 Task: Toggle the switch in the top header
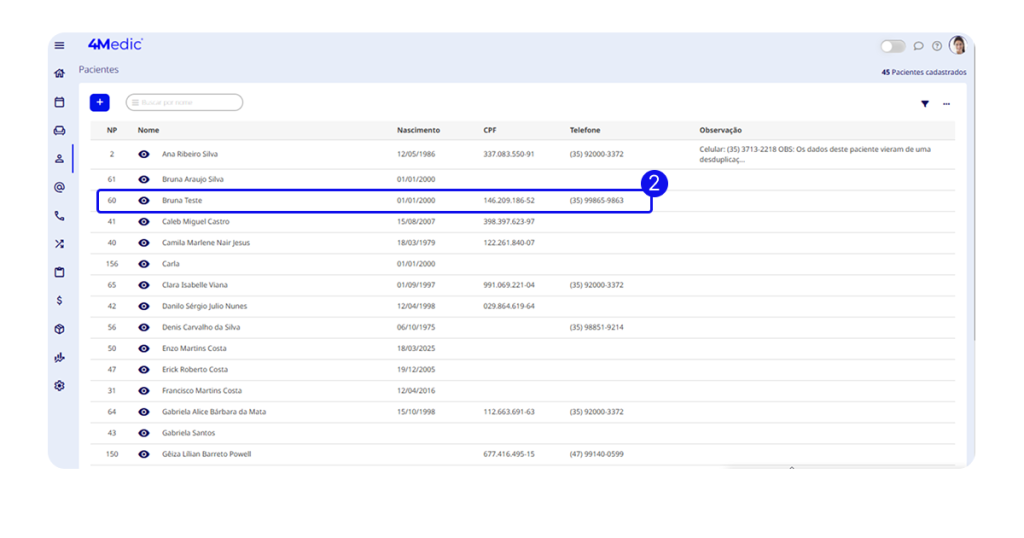[892, 46]
